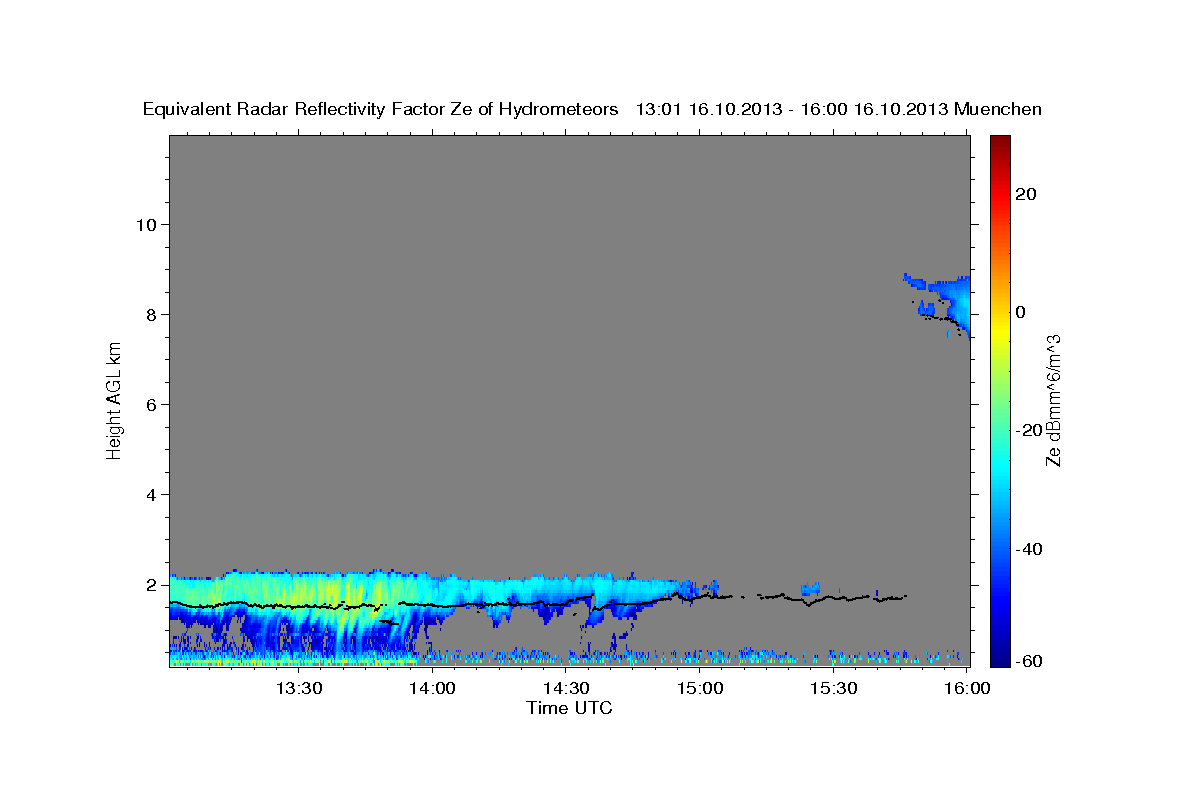This screenshot has width=1200, height=800.
Task: Click the colorbar unit label 'Ze dBmm^6/m^3'
Action: point(1053,400)
